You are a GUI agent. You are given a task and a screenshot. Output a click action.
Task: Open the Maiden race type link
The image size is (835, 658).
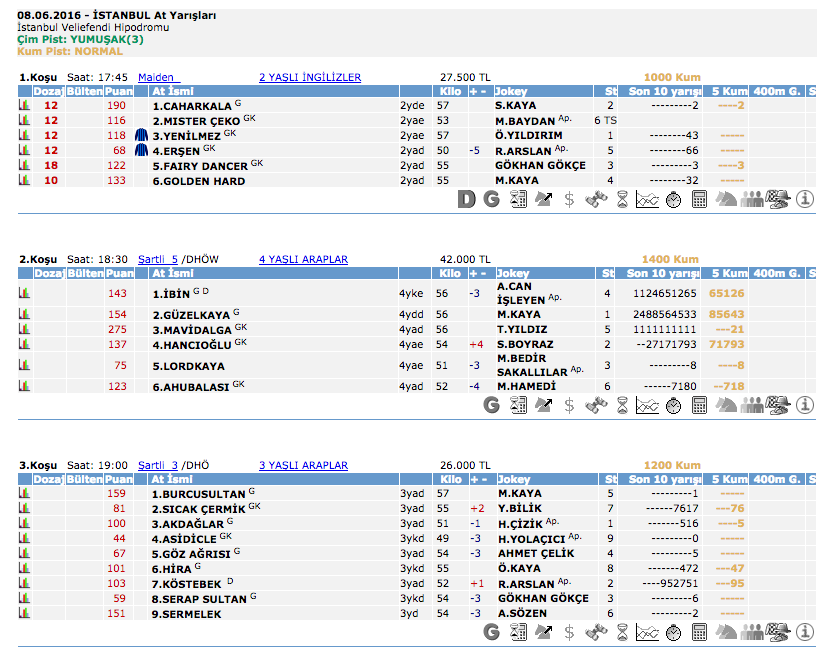click(x=157, y=77)
